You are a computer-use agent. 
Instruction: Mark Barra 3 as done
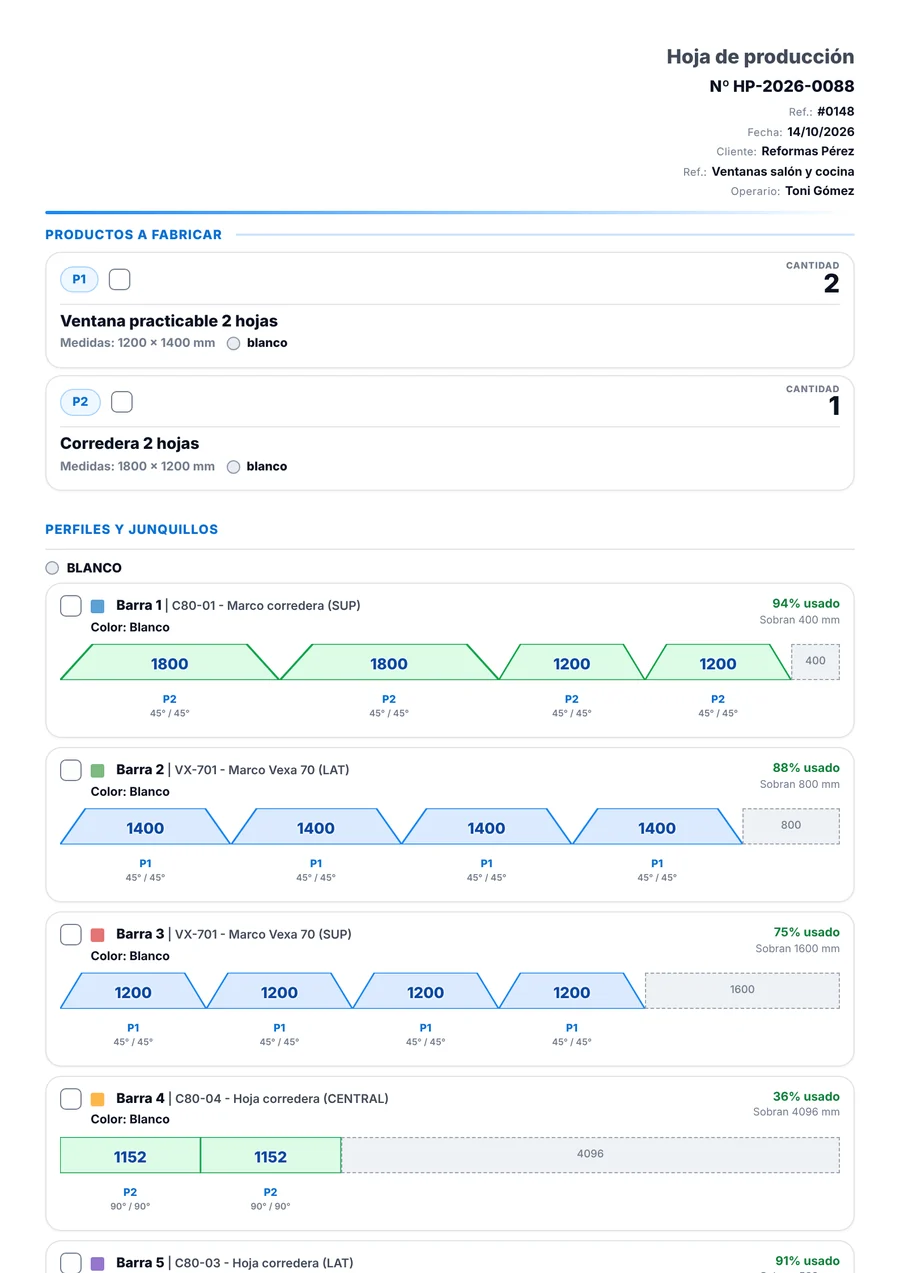click(71, 934)
